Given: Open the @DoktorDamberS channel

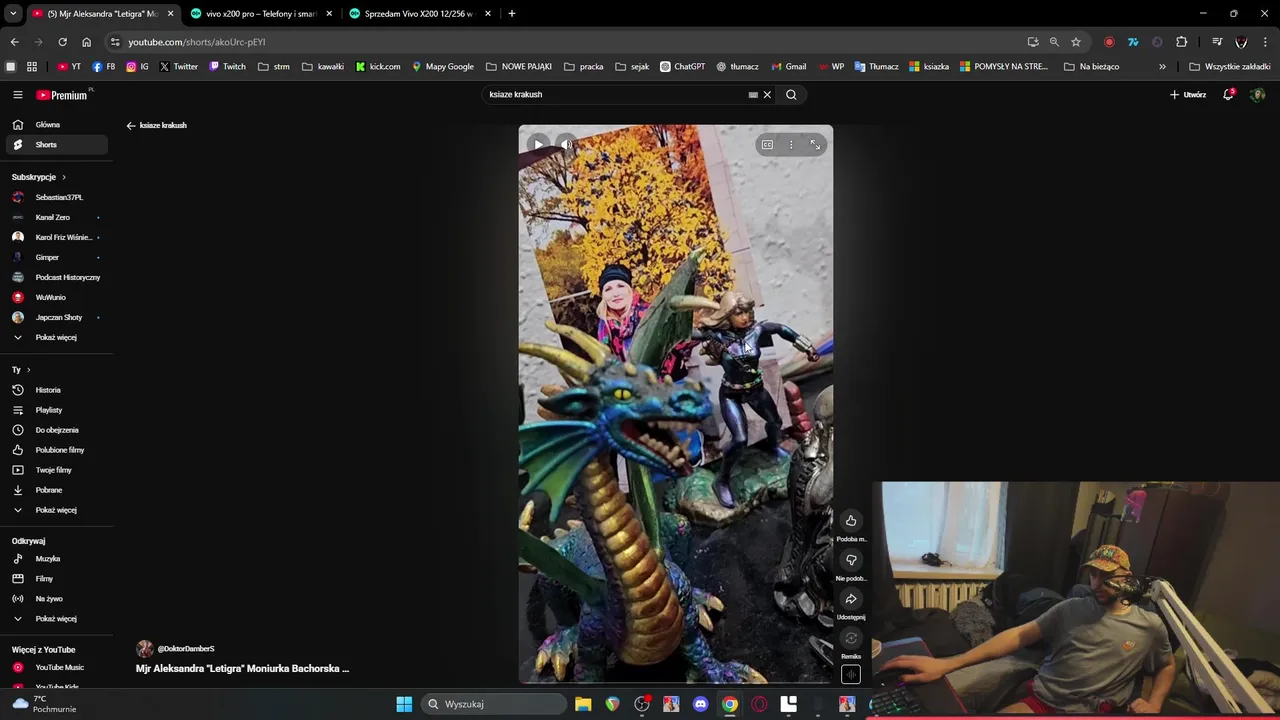Looking at the screenshot, I should 186,649.
